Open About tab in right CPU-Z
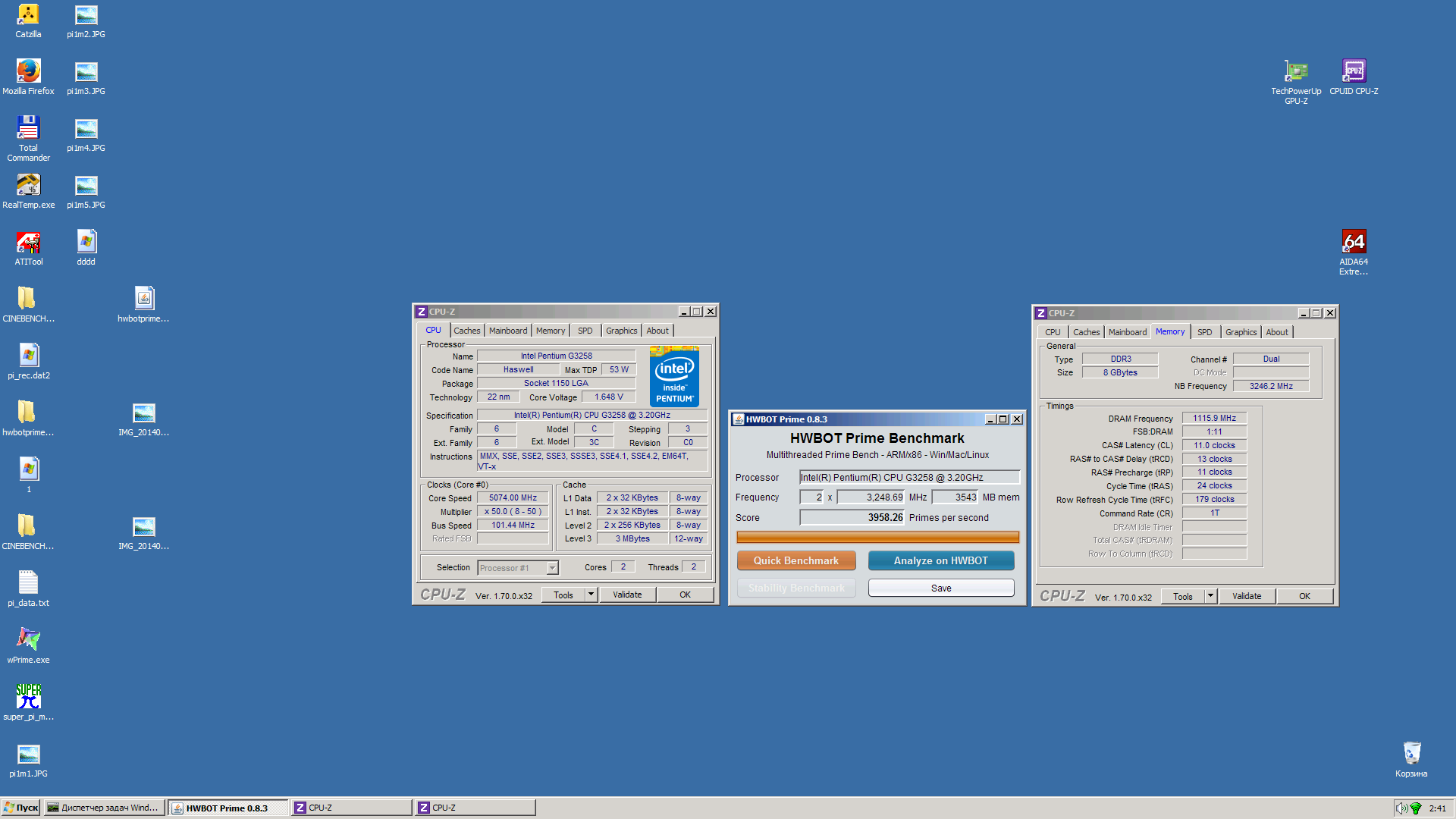 pyautogui.click(x=1276, y=332)
